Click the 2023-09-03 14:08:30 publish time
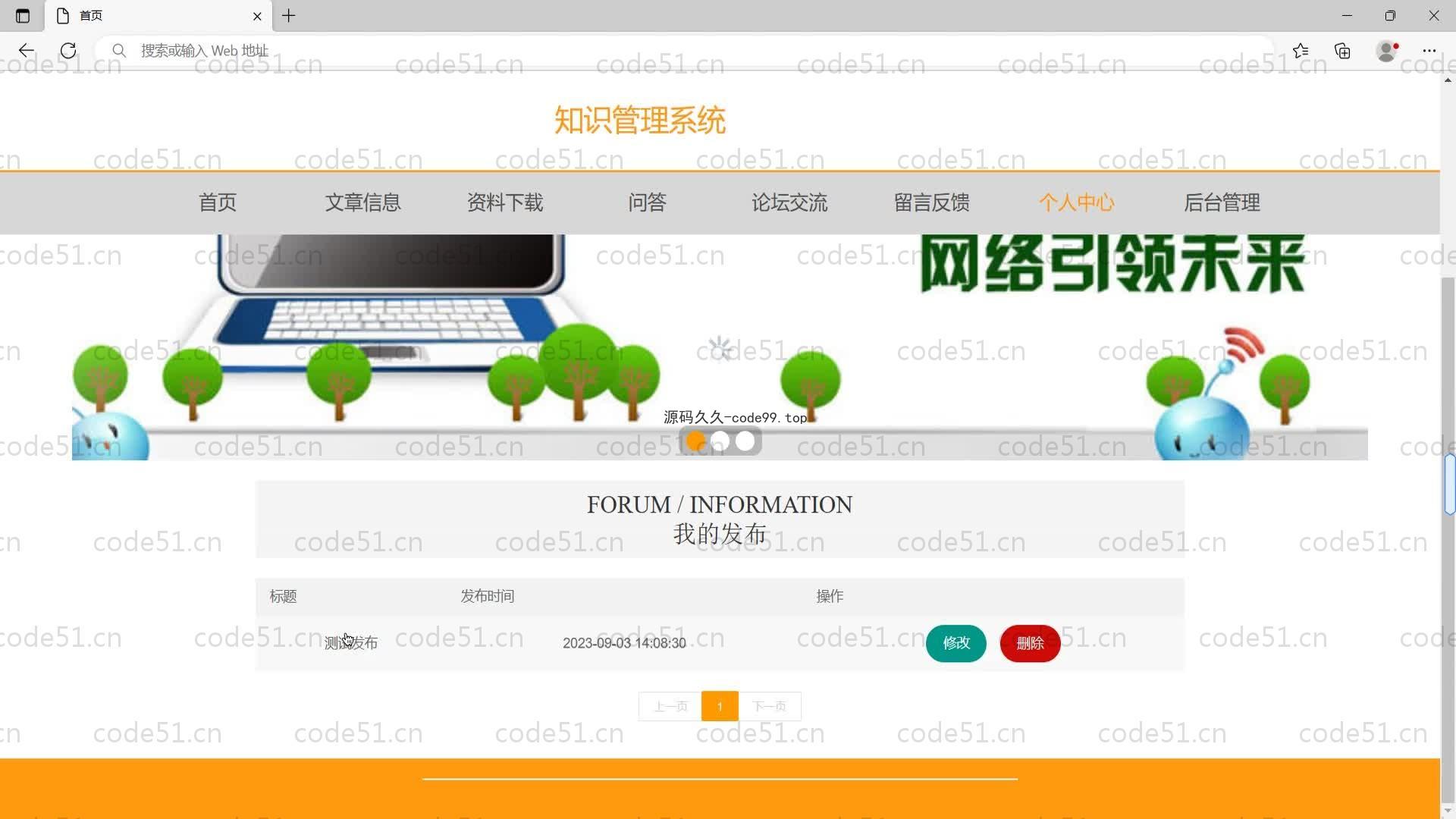The height and width of the screenshot is (819, 1456). tap(624, 643)
